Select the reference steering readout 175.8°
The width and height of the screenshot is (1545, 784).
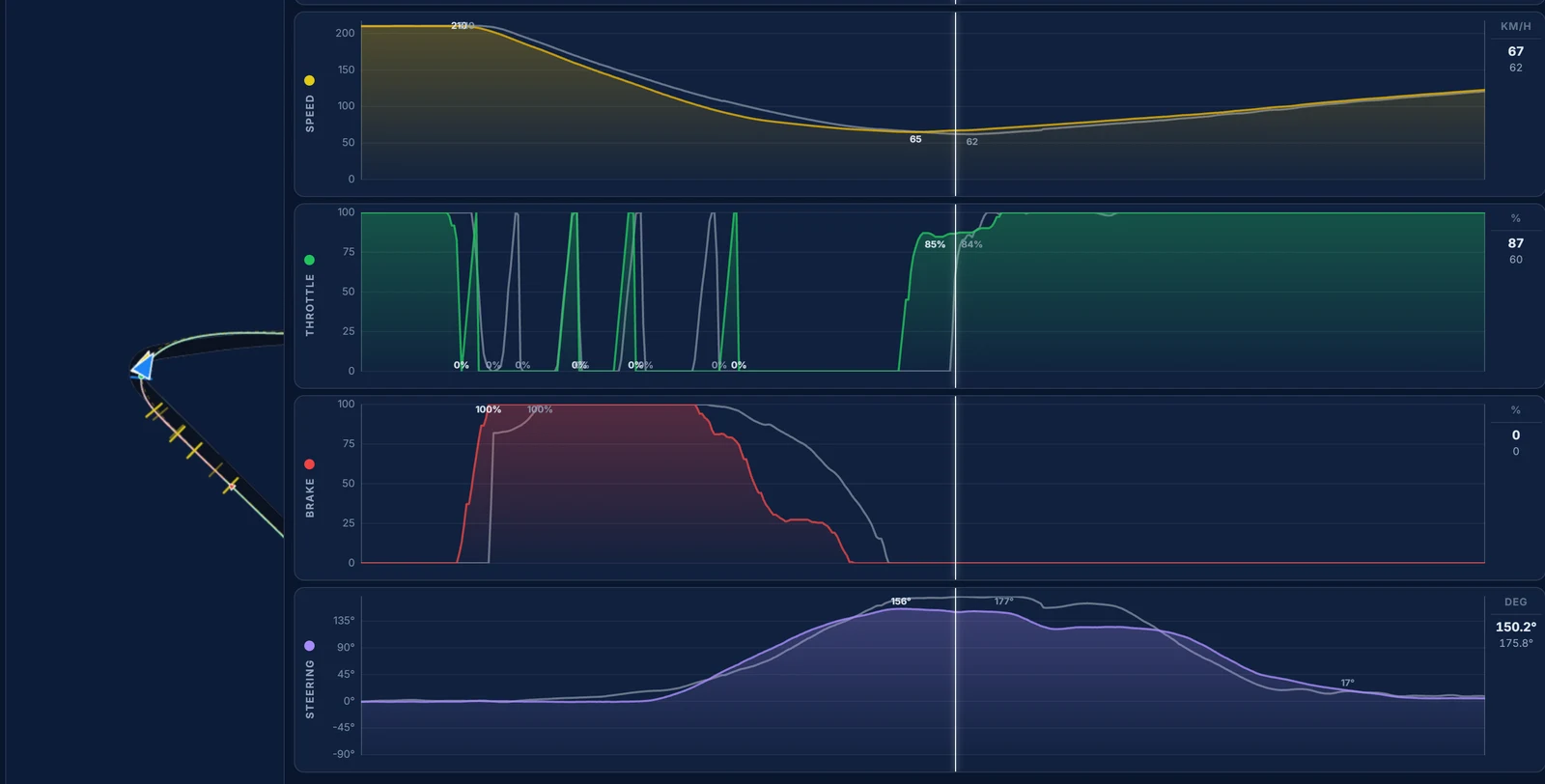coord(1515,643)
